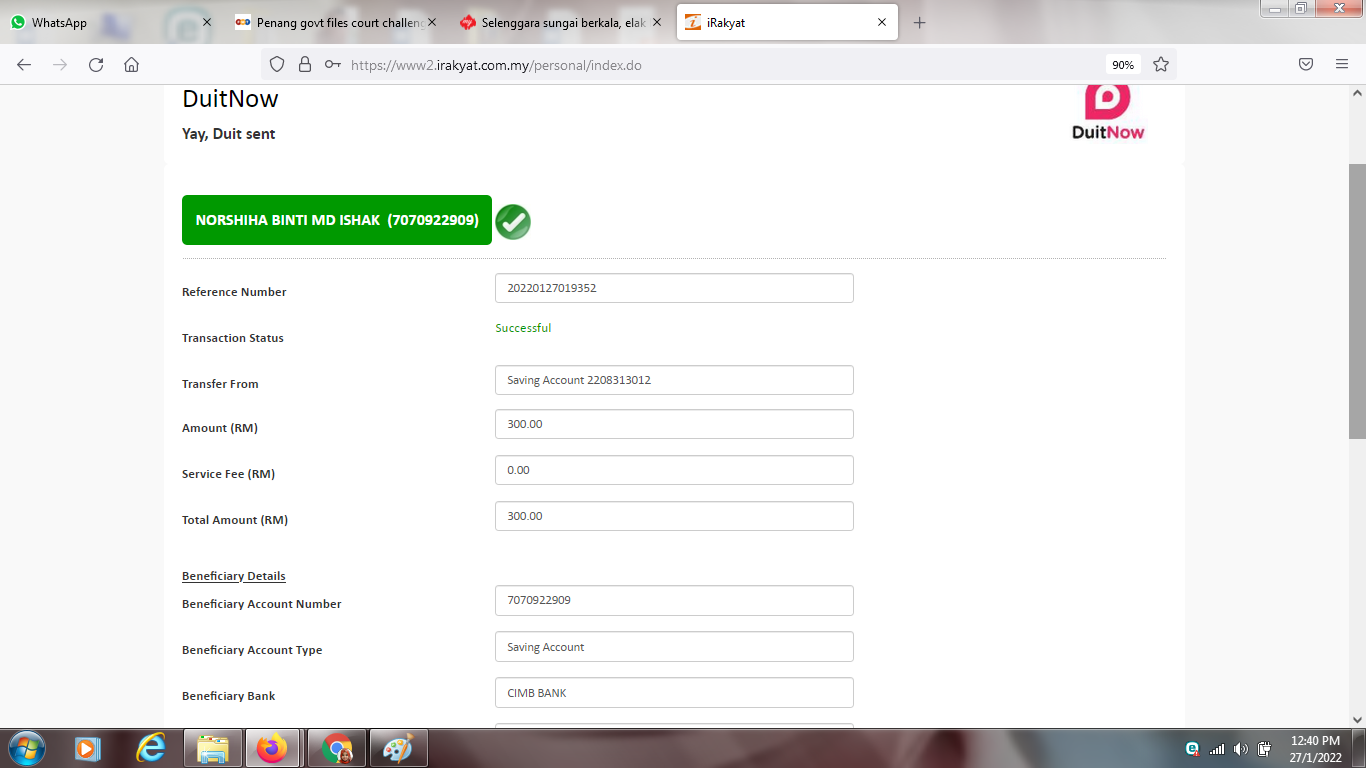Click the Beneficiary Account Type label
The width and height of the screenshot is (1366, 768).
[252, 650]
